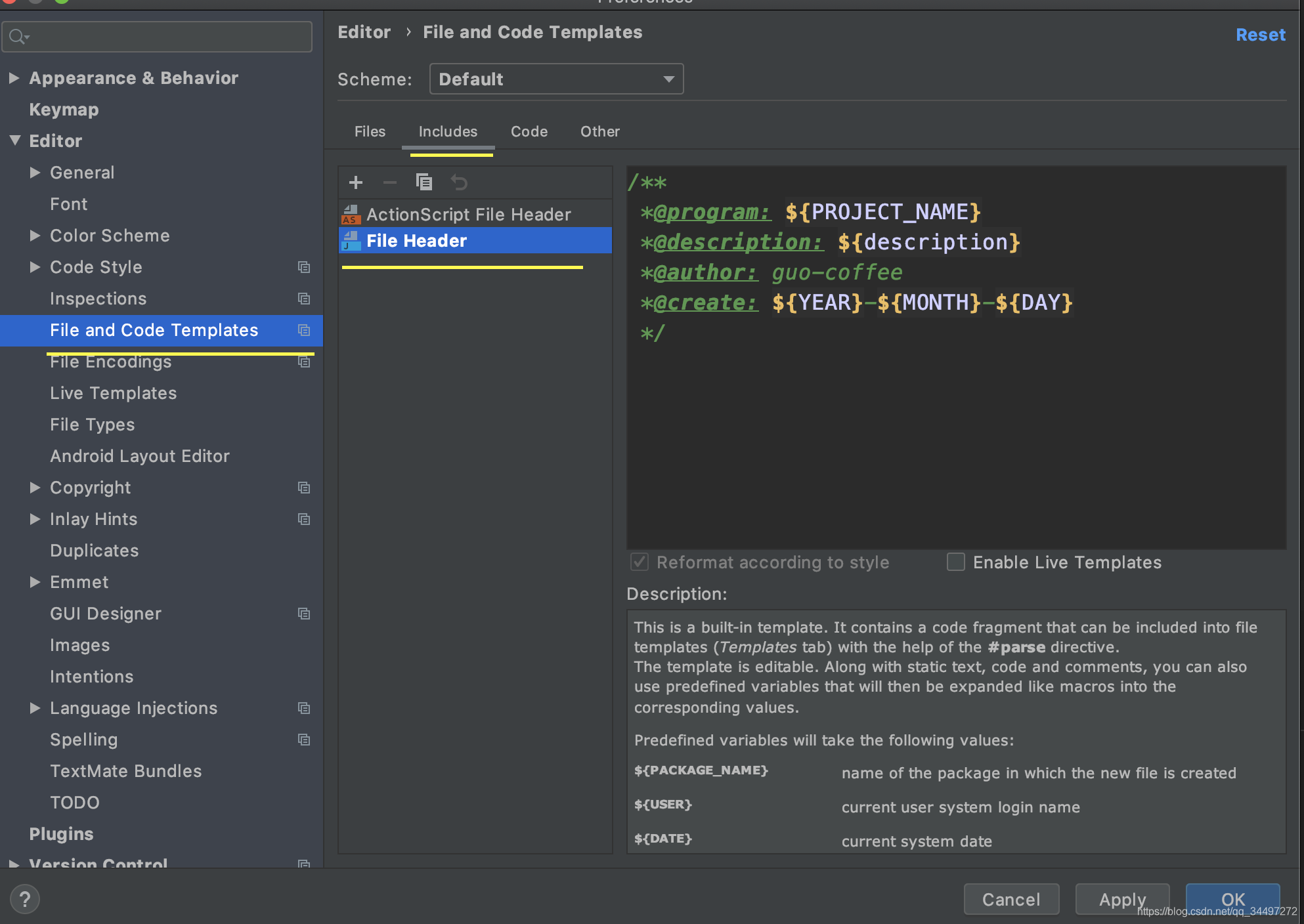
Task: Click the Apply button
Action: click(1122, 899)
